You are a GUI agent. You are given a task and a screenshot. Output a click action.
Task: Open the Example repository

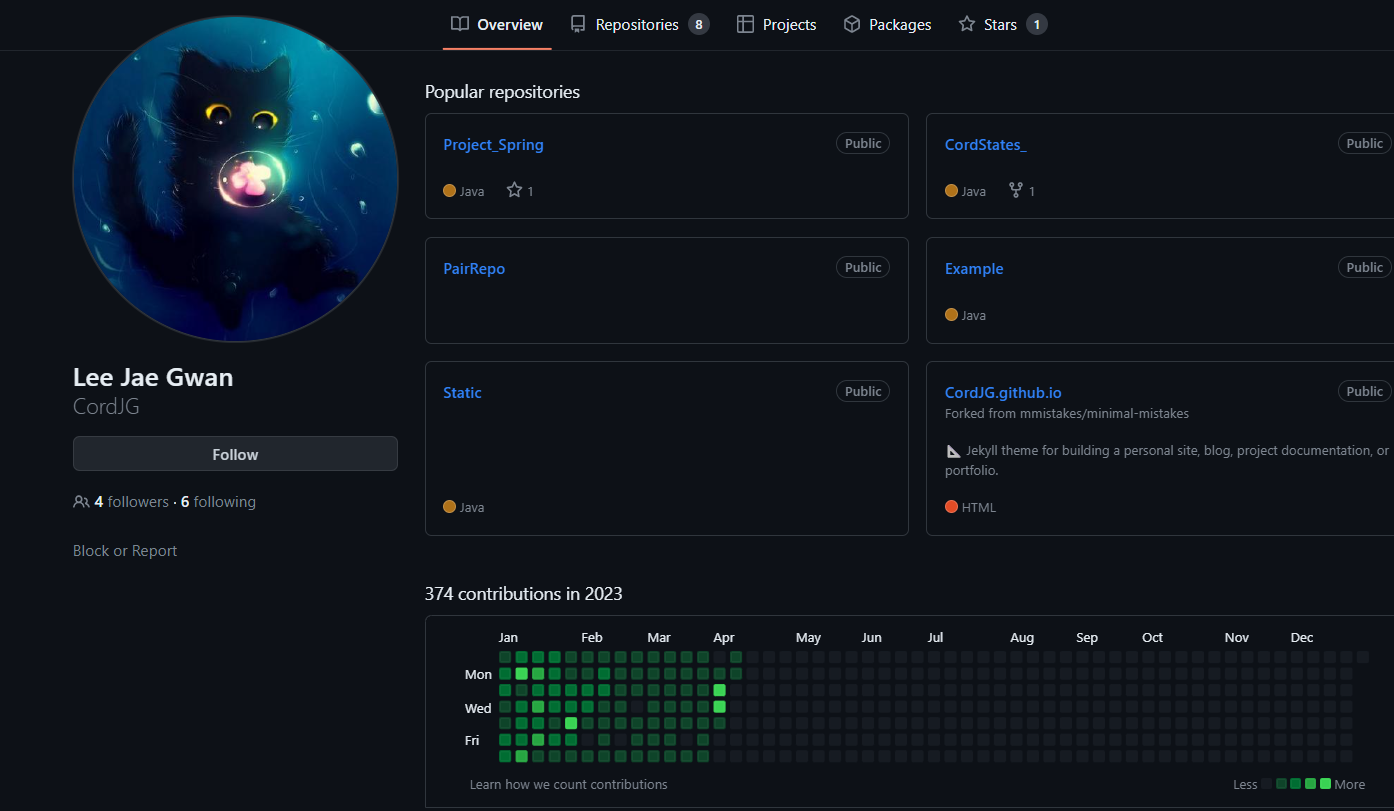[x=974, y=269]
